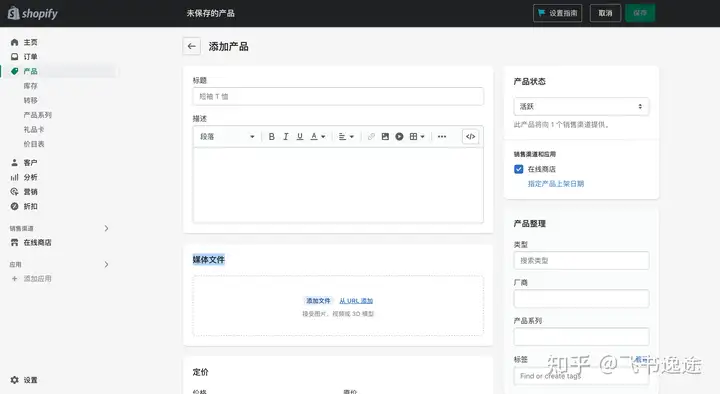This screenshot has height=394, width=720.
Task: Open 营销 marketing in sidebar
Action: click(30, 191)
